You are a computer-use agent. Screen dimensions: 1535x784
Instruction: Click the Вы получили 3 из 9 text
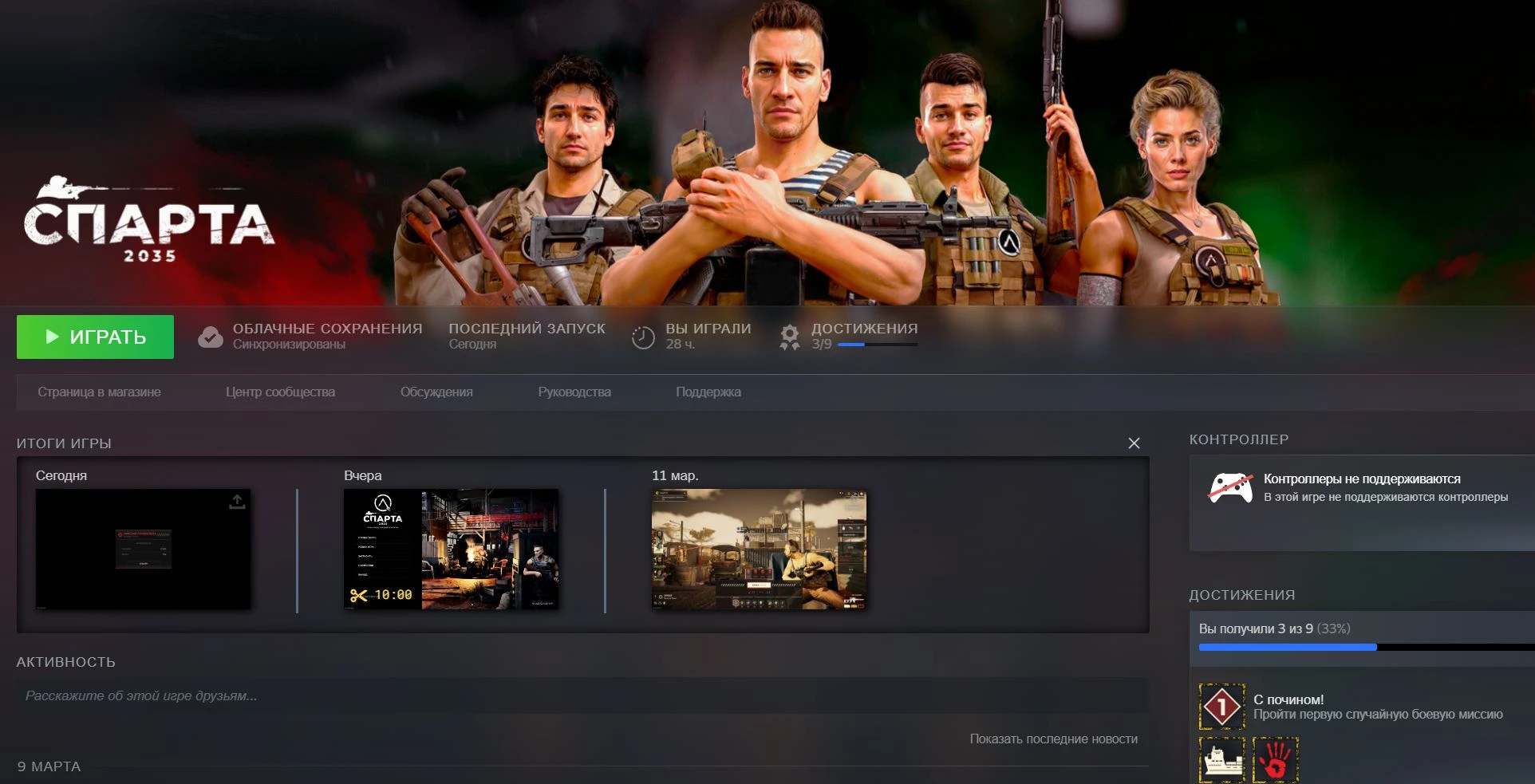click(1256, 628)
